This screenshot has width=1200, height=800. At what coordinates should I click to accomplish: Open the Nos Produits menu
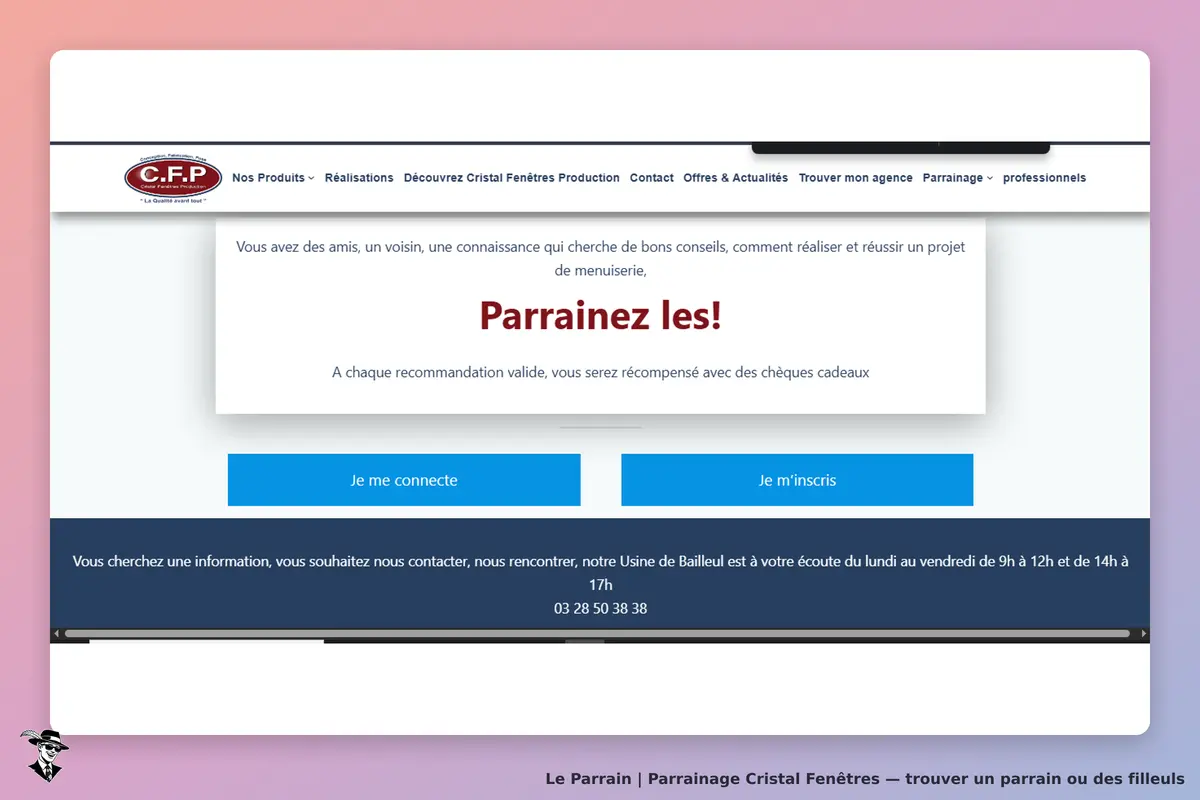pyautogui.click(x=273, y=178)
